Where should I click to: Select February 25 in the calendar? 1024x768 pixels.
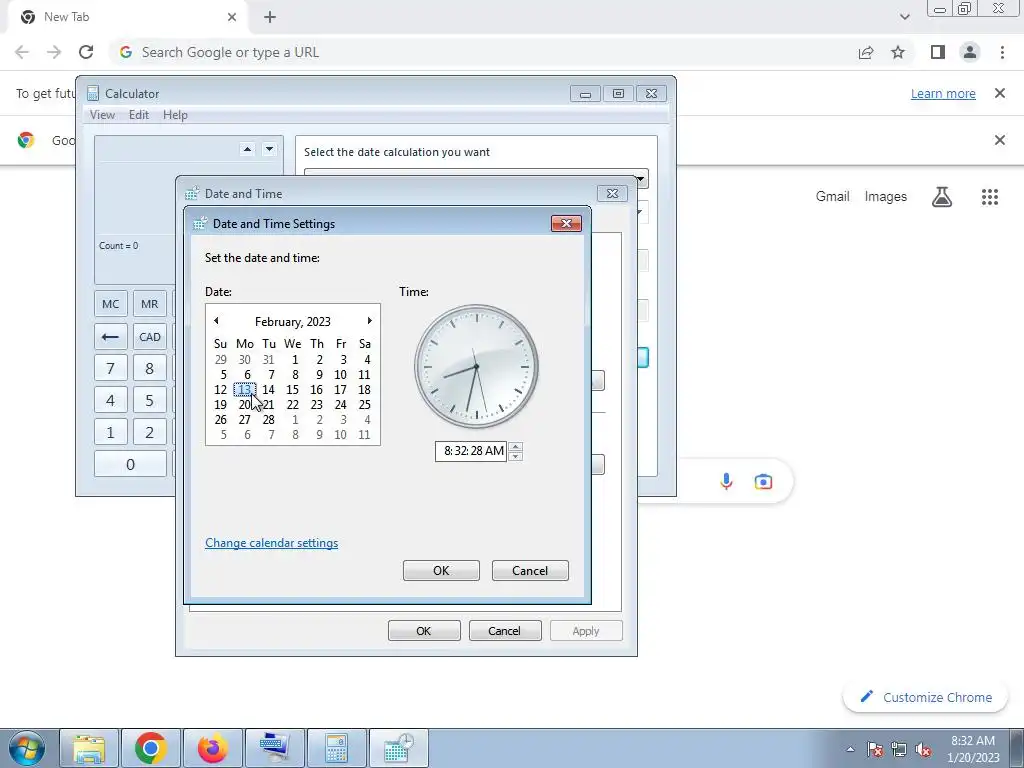tap(364, 405)
